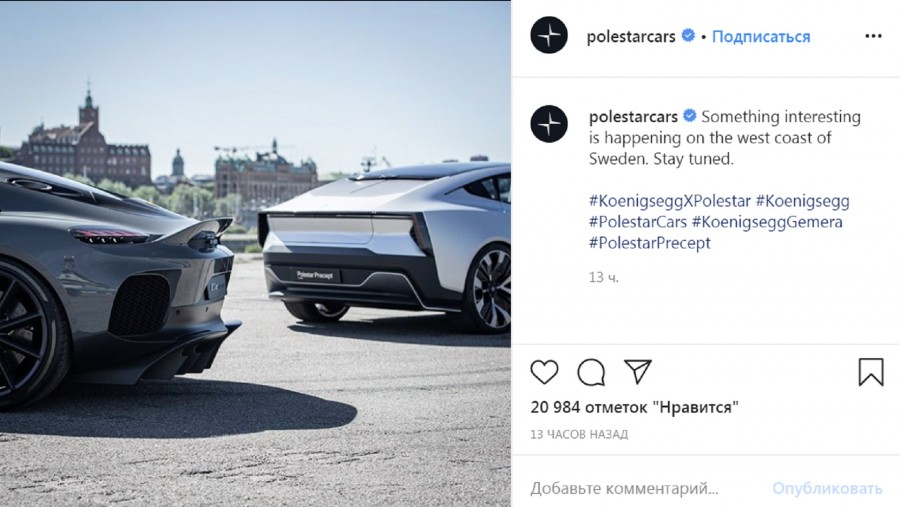Open the #Koenigsegg hashtag
Screen dimensions: 900x507
[x=802, y=201]
